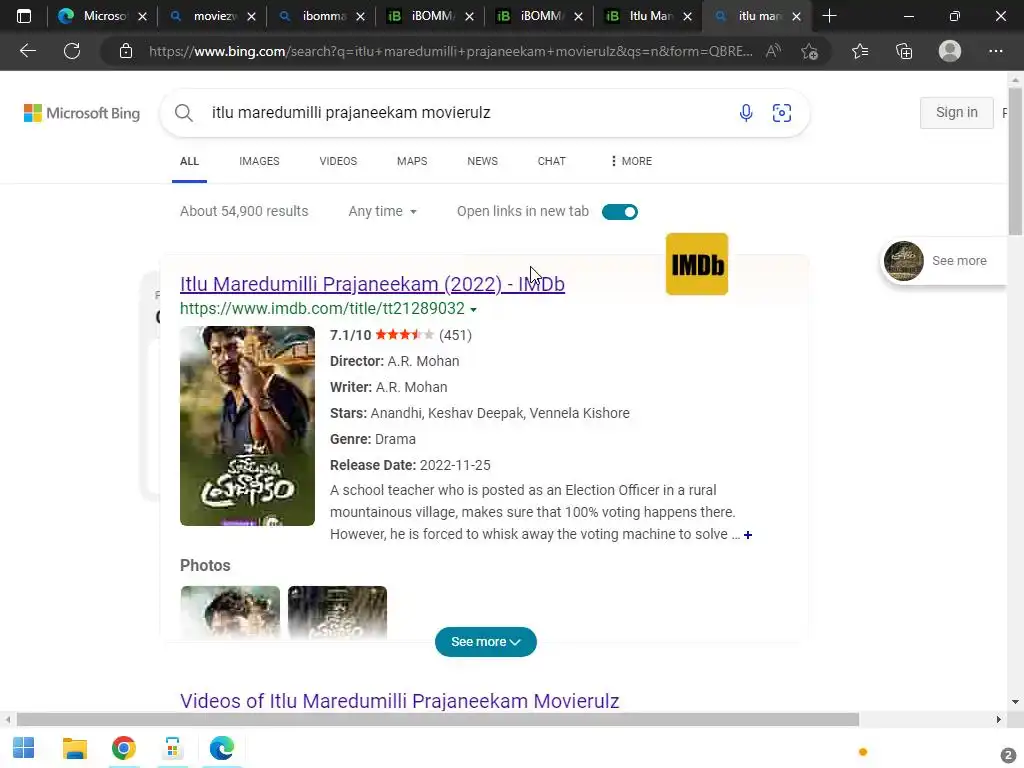The height and width of the screenshot is (768, 1024).
Task: Open Videos of Itlu Maredumilli Prajaneekam link
Action: 400,701
